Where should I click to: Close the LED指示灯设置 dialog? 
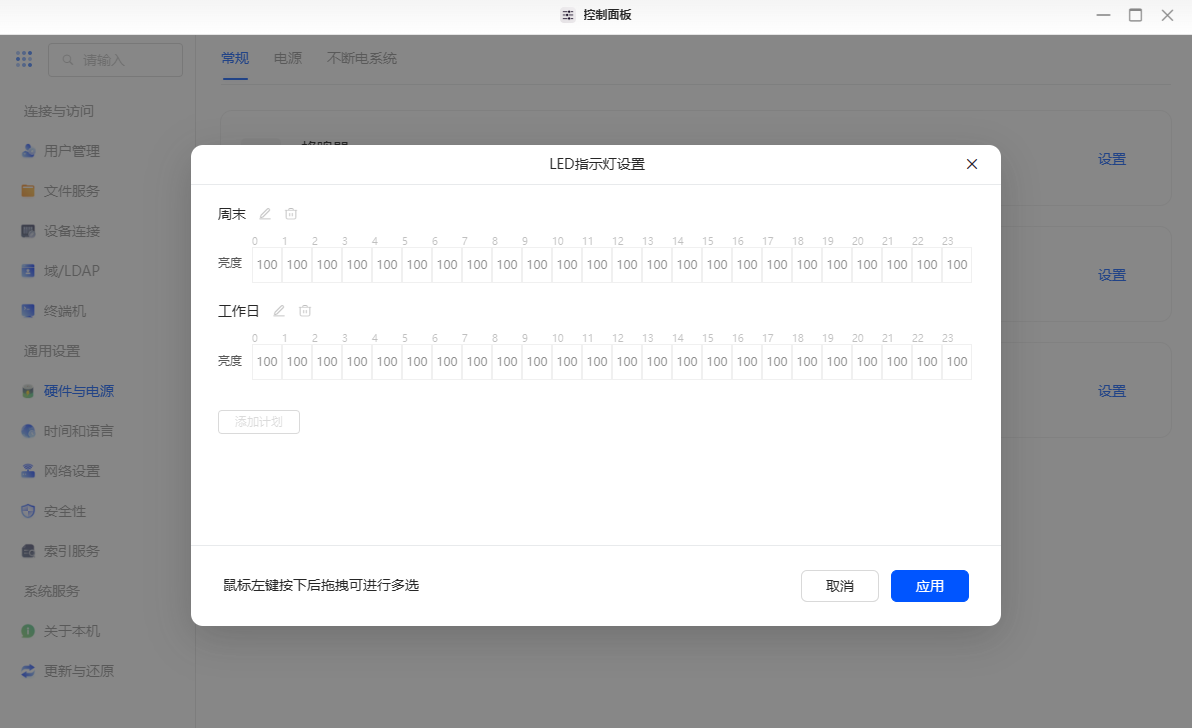click(972, 164)
